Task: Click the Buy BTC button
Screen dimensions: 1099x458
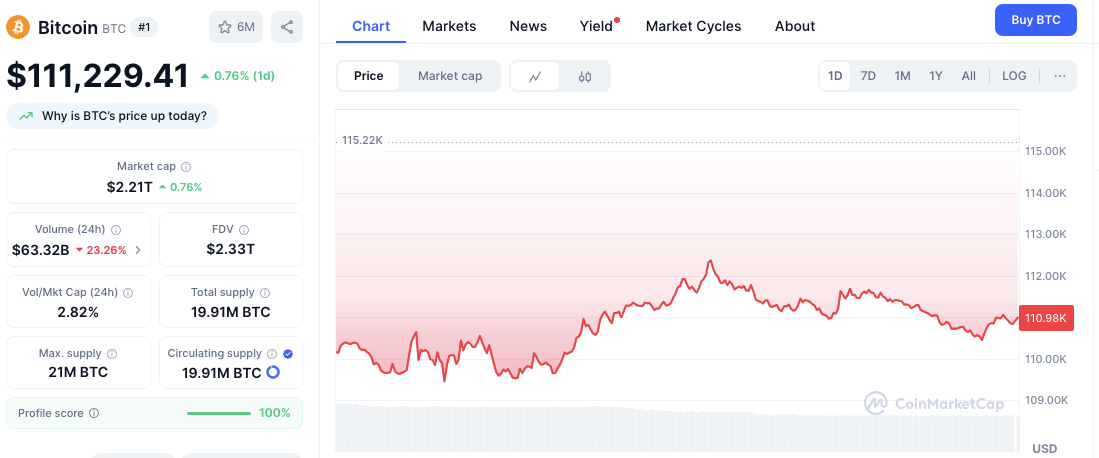Action: click(x=1035, y=20)
